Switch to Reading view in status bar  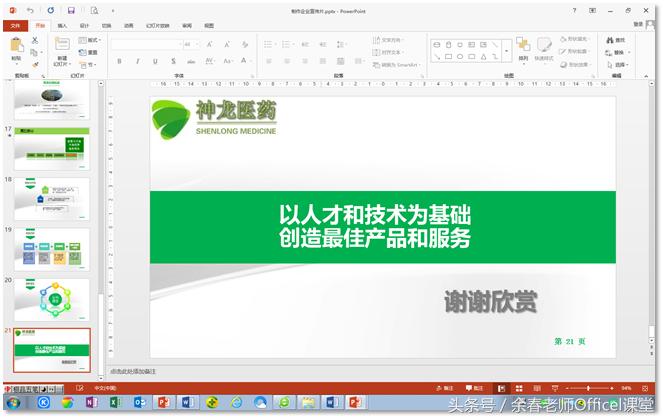537,388
